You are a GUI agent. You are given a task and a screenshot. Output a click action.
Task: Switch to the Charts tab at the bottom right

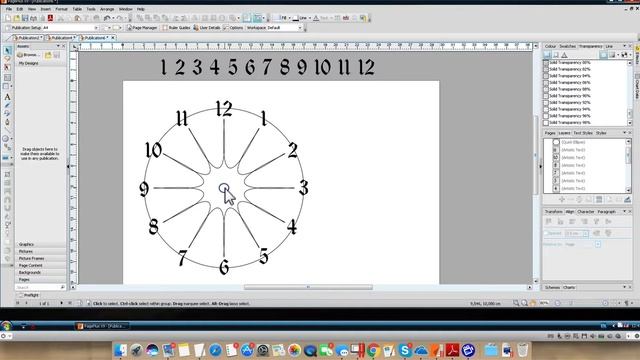(x=569, y=287)
